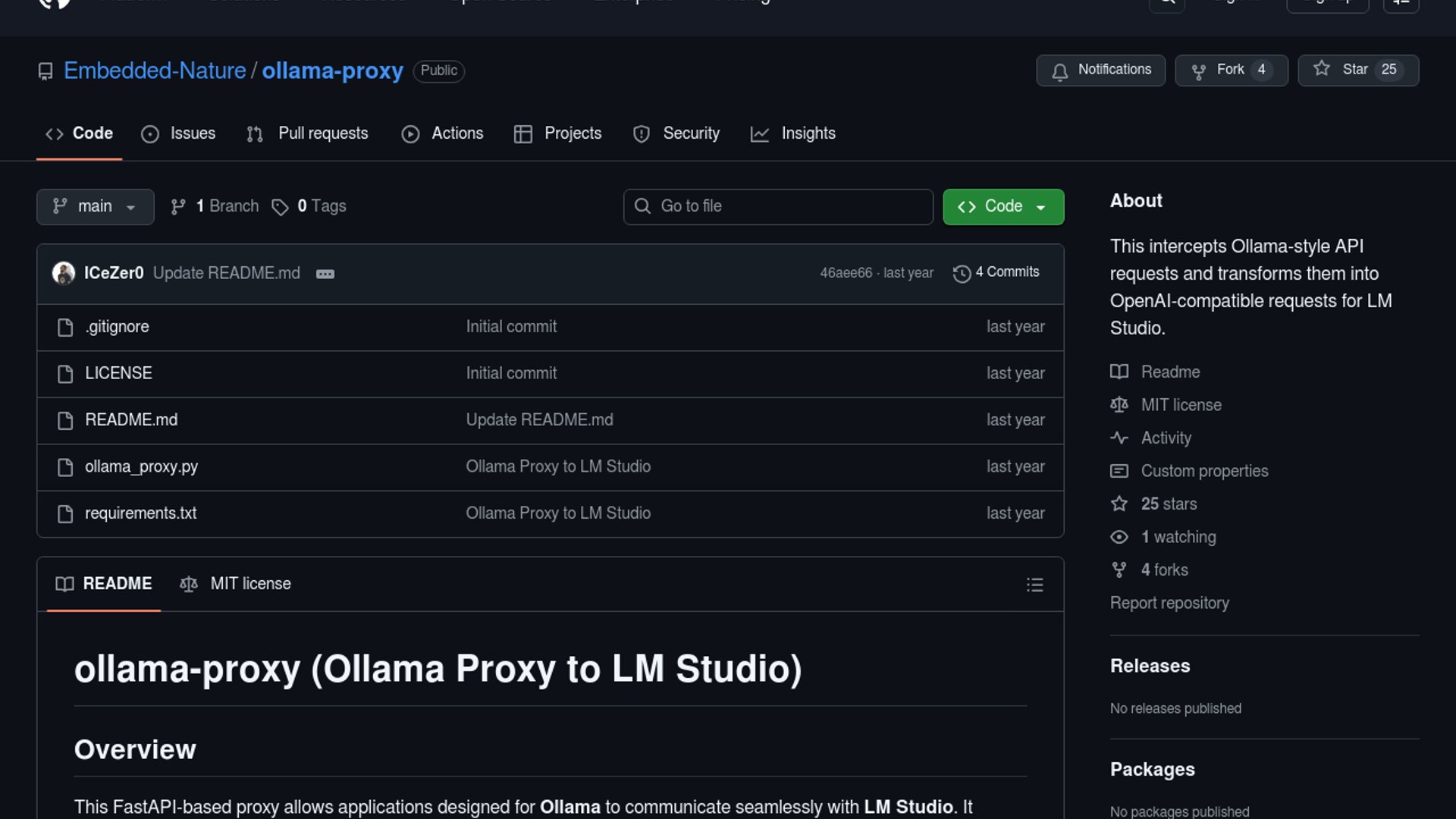Screen dimensions: 1456x819
Task: Click the 1 watching eye icon
Action: click(1119, 537)
